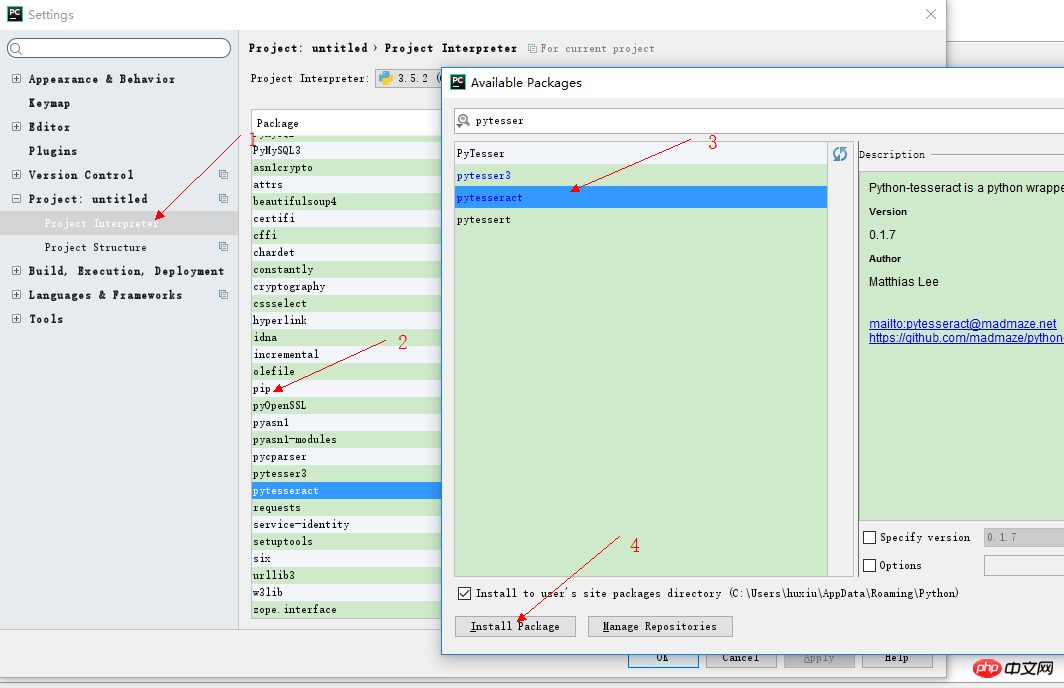Click the Help button in Settings window
1064x688 pixels.
pyautogui.click(x=897, y=658)
